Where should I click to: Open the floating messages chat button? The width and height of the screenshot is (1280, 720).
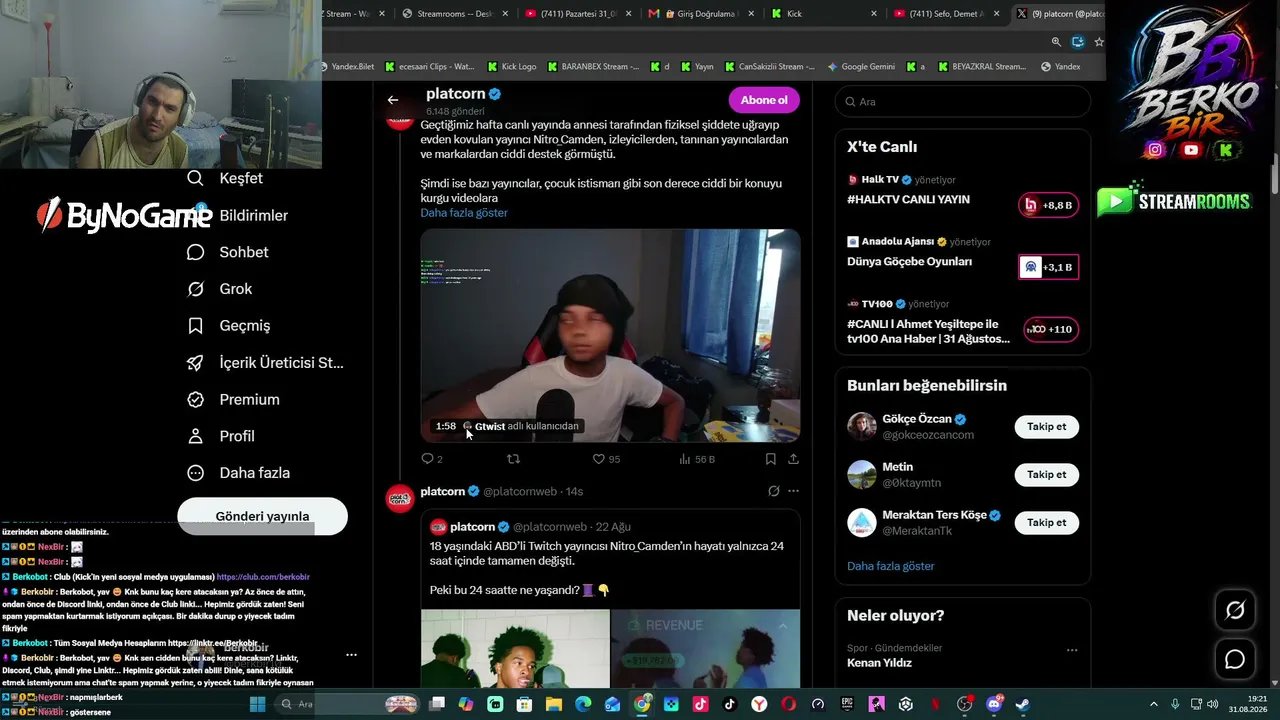point(1235,660)
